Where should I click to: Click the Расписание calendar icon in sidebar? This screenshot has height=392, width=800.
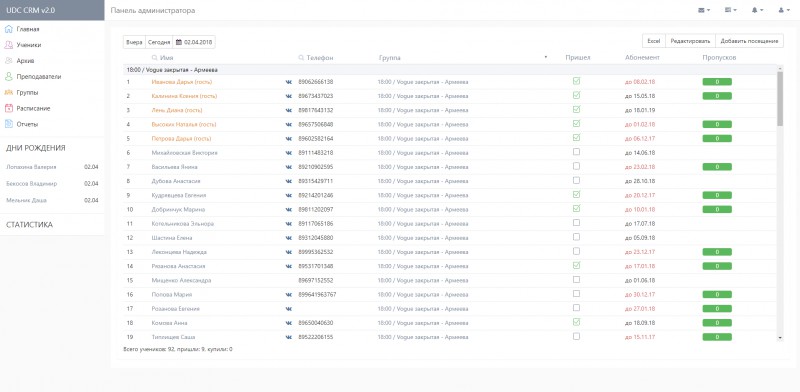[x=8, y=108]
